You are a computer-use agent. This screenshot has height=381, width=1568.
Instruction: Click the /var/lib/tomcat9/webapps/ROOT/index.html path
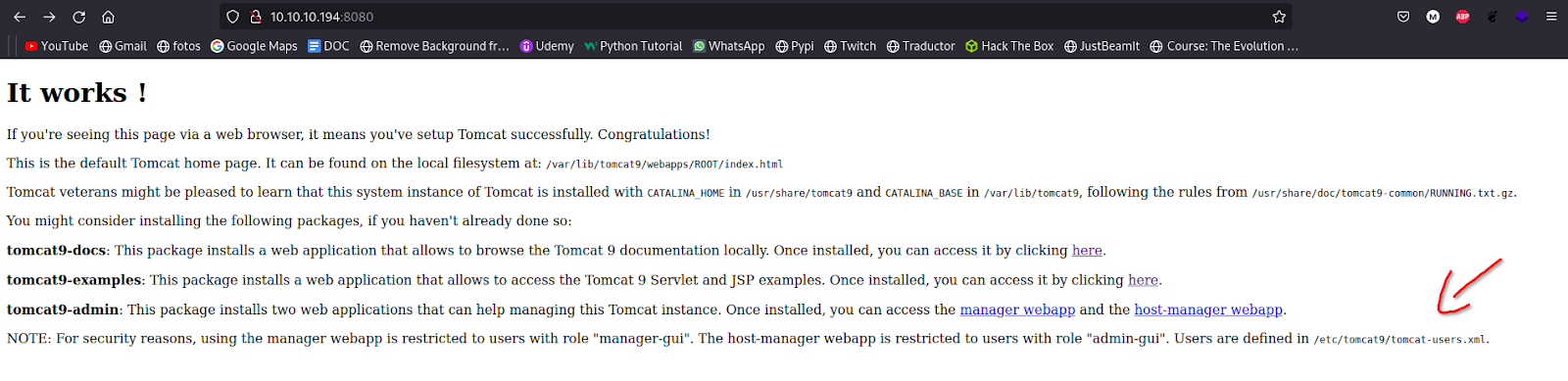pos(664,165)
